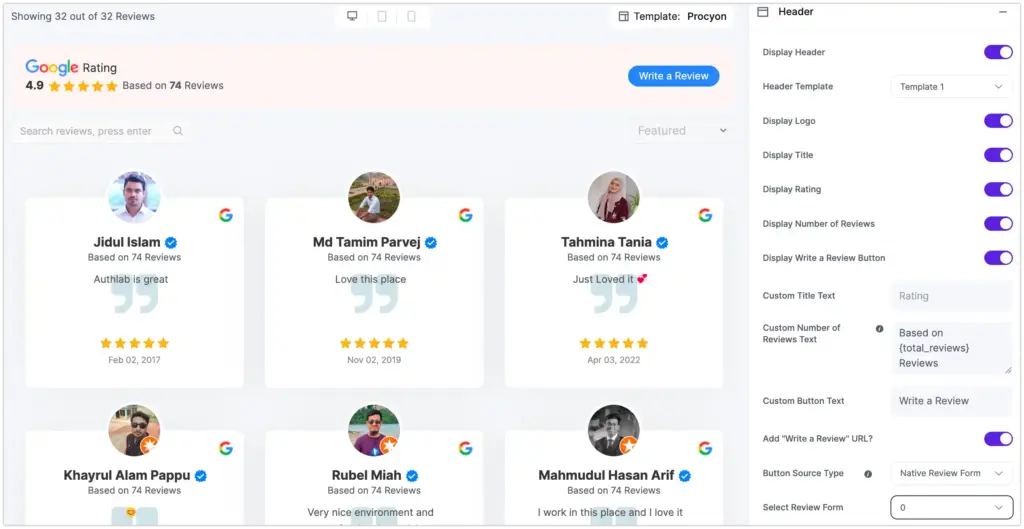The image size is (1024, 529).
Task: Toggle Display Header switch
Action: (998, 52)
